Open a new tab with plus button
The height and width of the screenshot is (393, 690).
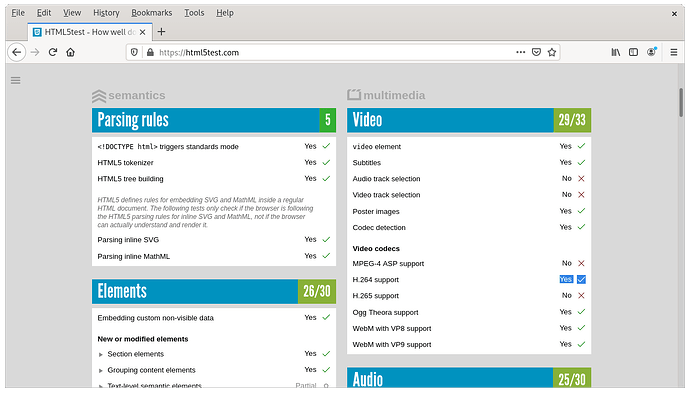(x=161, y=32)
